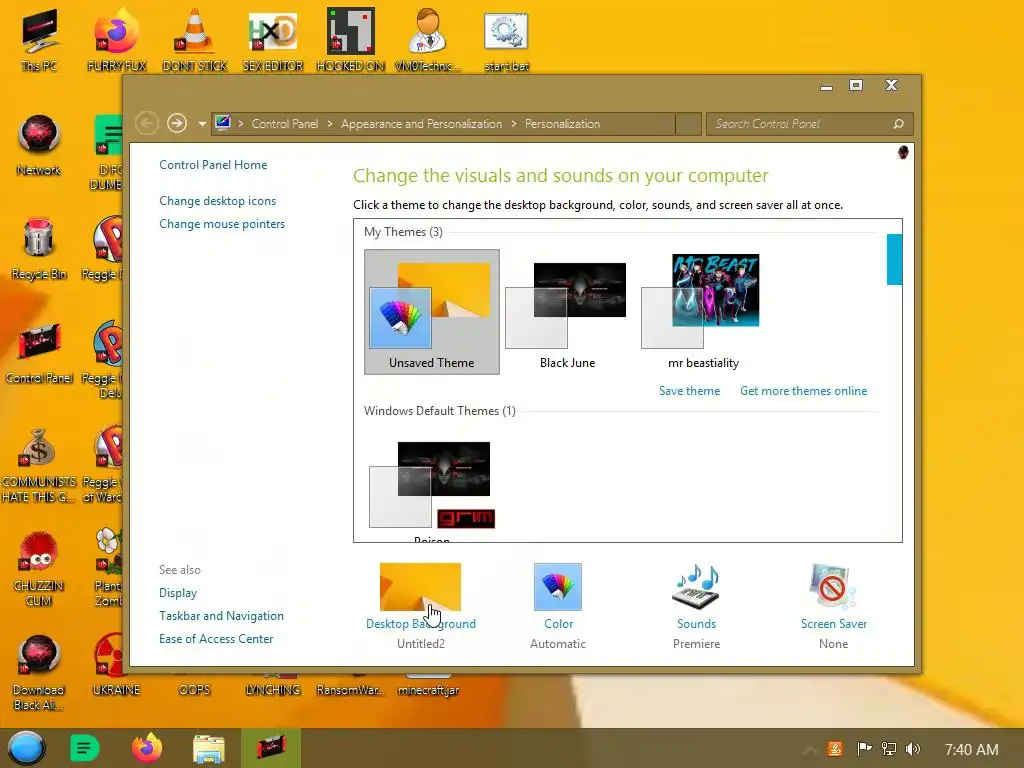
Task: Open the start.bat file icon
Action: point(506,39)
